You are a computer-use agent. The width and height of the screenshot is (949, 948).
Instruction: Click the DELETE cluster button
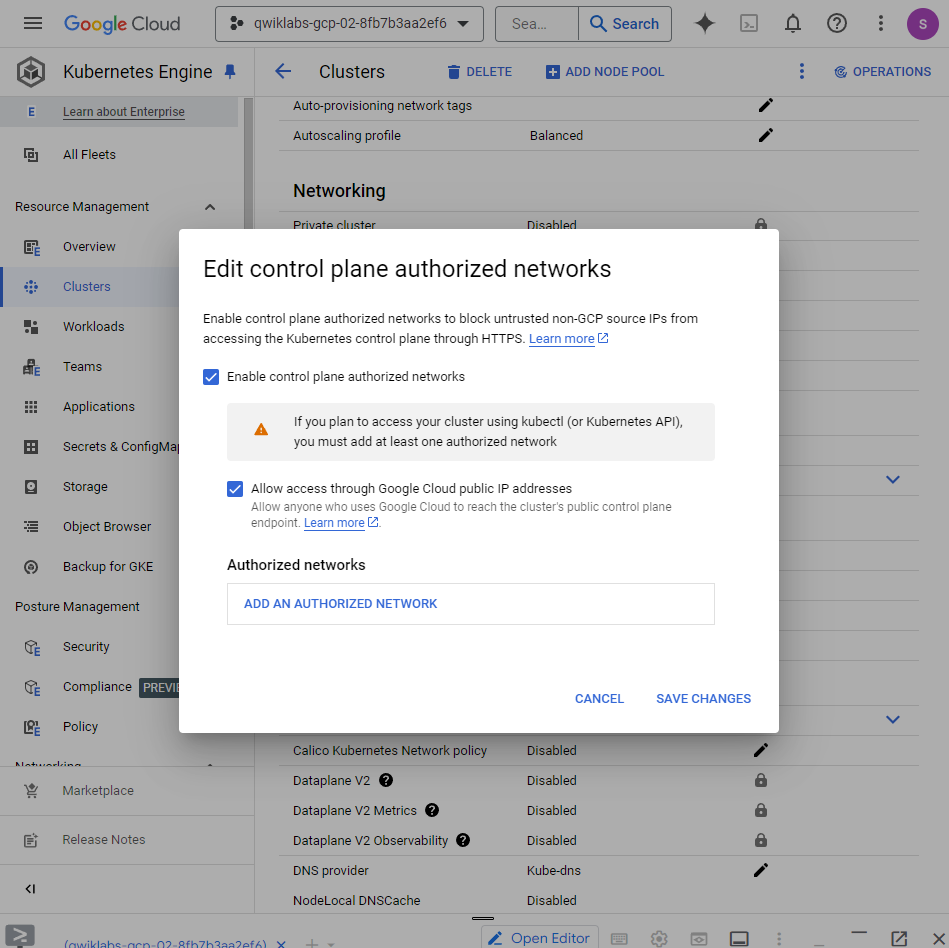pos(479,72)
